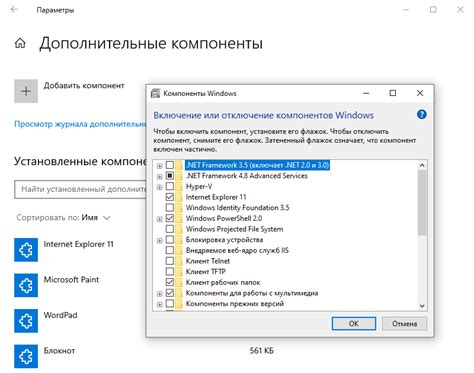Click folder icon beside Клиент Telnet
Viewport: 474px width, 373px height.
(179, 261)
